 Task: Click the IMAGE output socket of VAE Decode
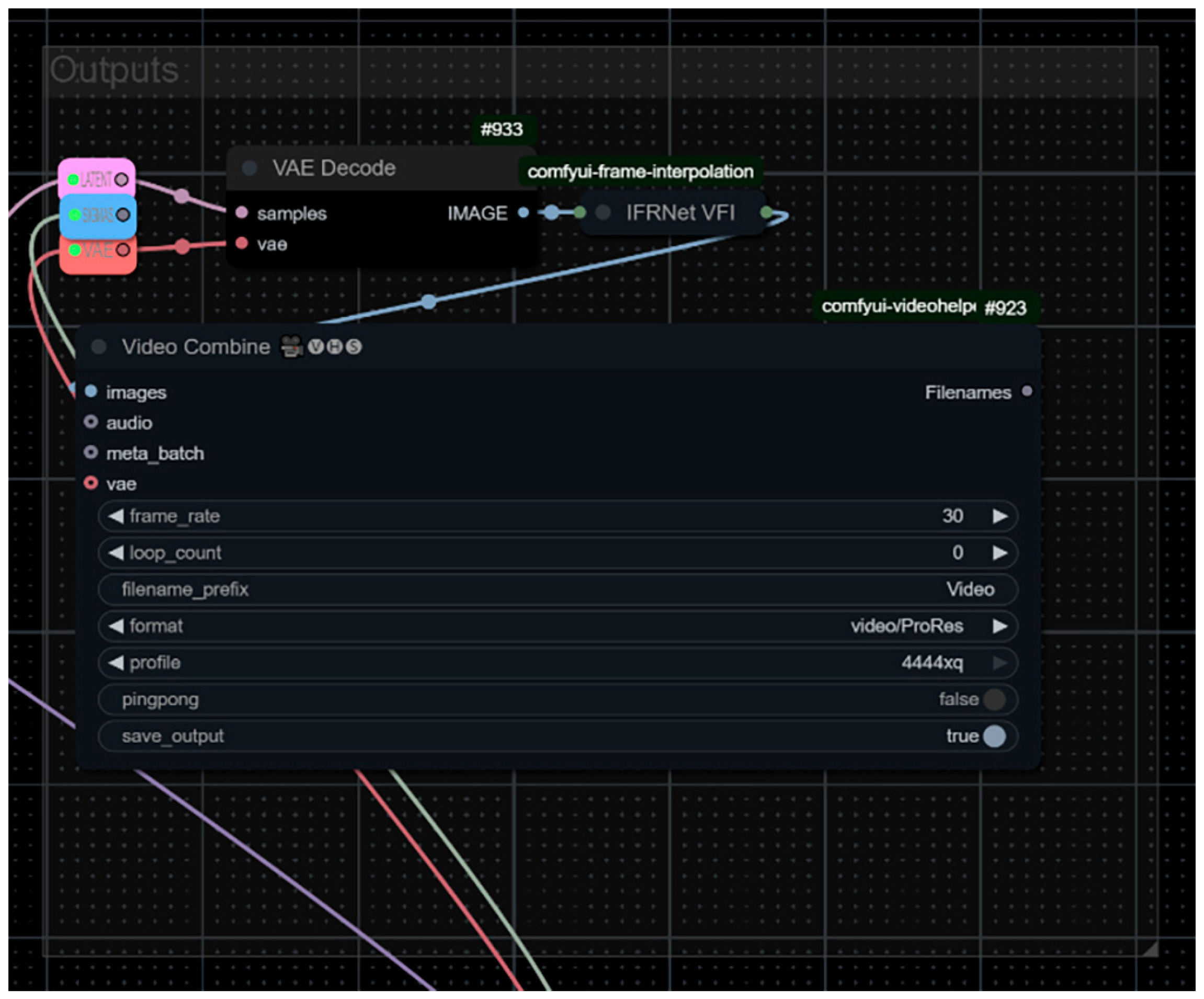click(523, 213)
